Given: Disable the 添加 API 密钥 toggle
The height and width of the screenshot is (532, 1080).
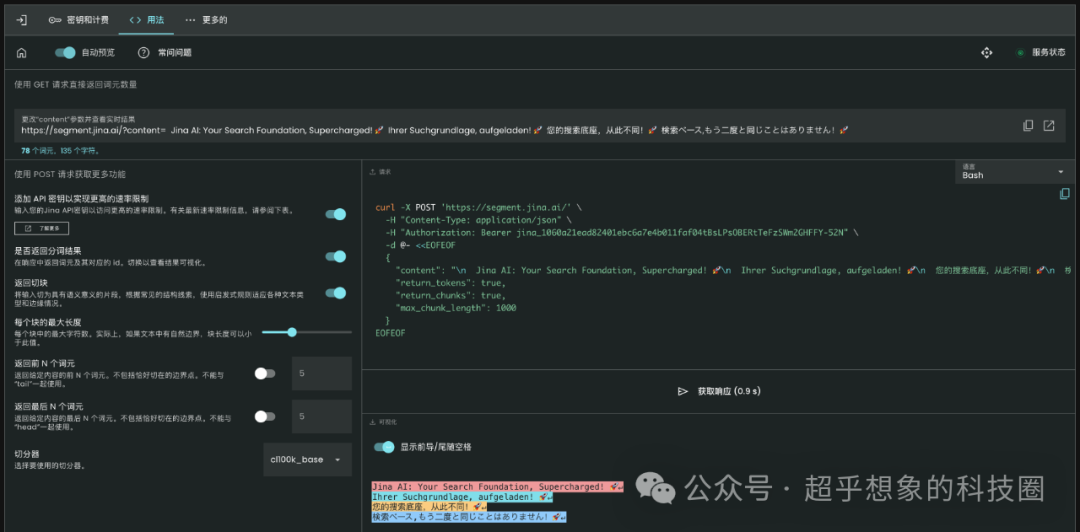Looking at the screenshot, I should point(335,213).
